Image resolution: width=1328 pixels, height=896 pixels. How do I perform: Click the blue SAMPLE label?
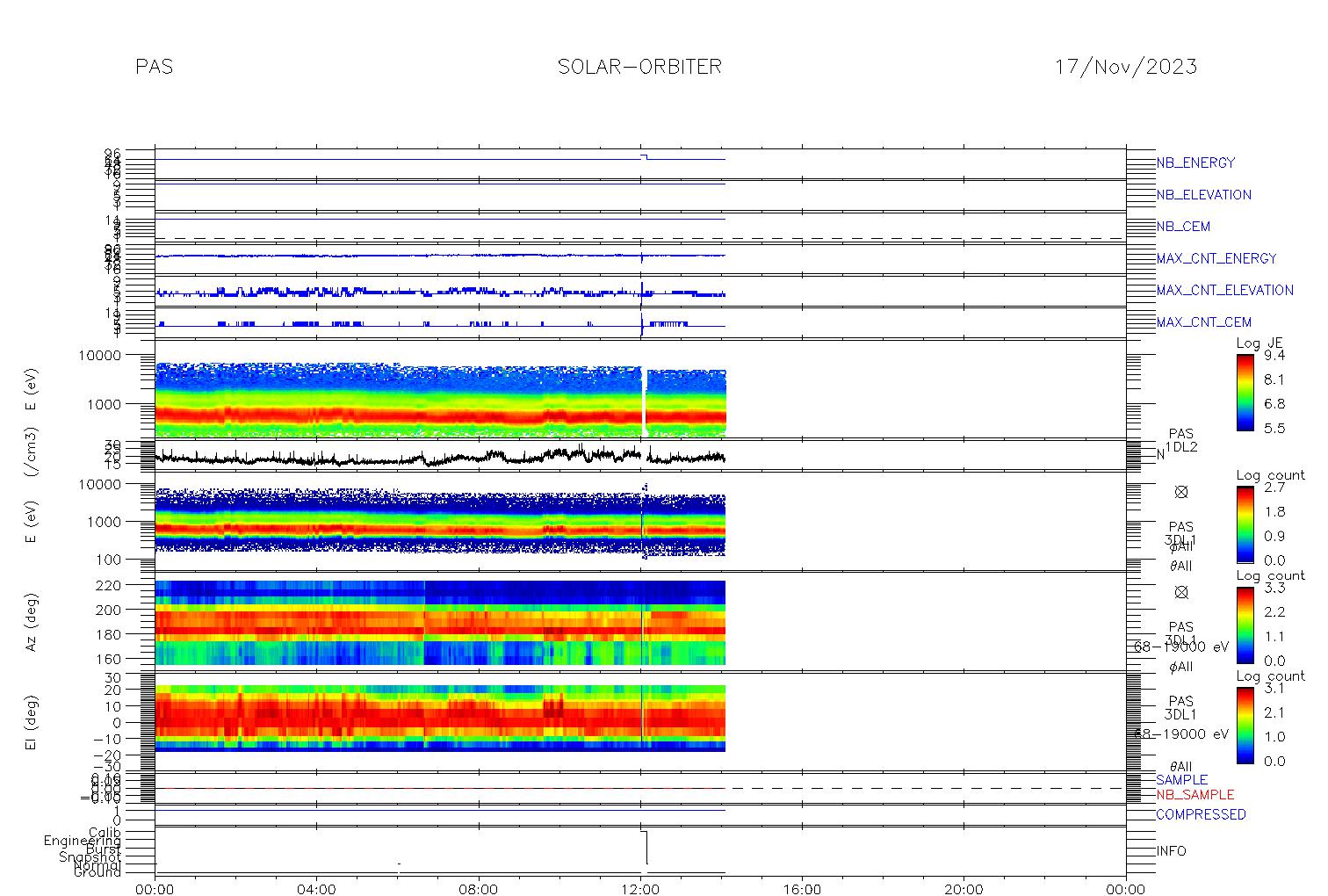pos(1181,780)
